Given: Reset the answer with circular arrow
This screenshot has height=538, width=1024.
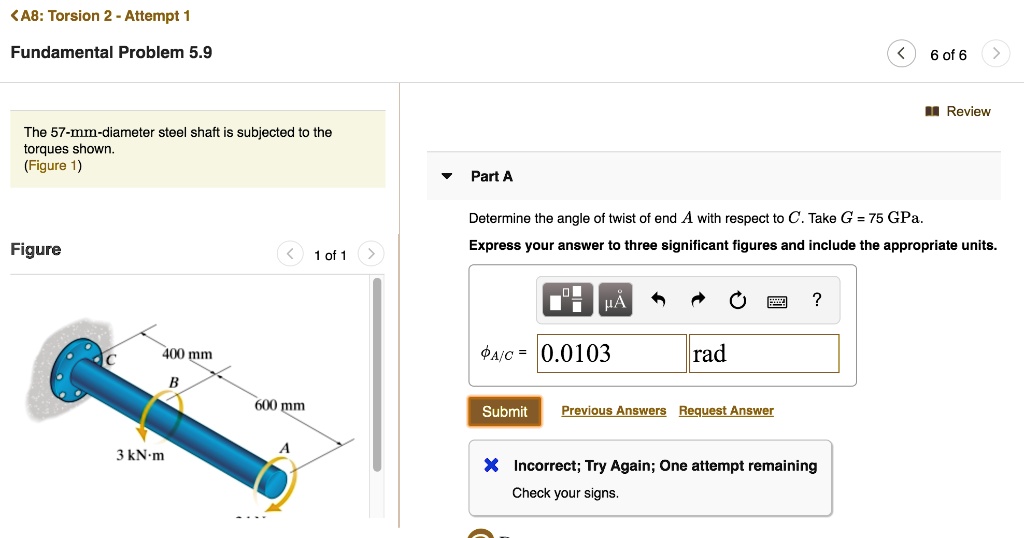Looking at the screenshot, I should click(x=738, y=300).
